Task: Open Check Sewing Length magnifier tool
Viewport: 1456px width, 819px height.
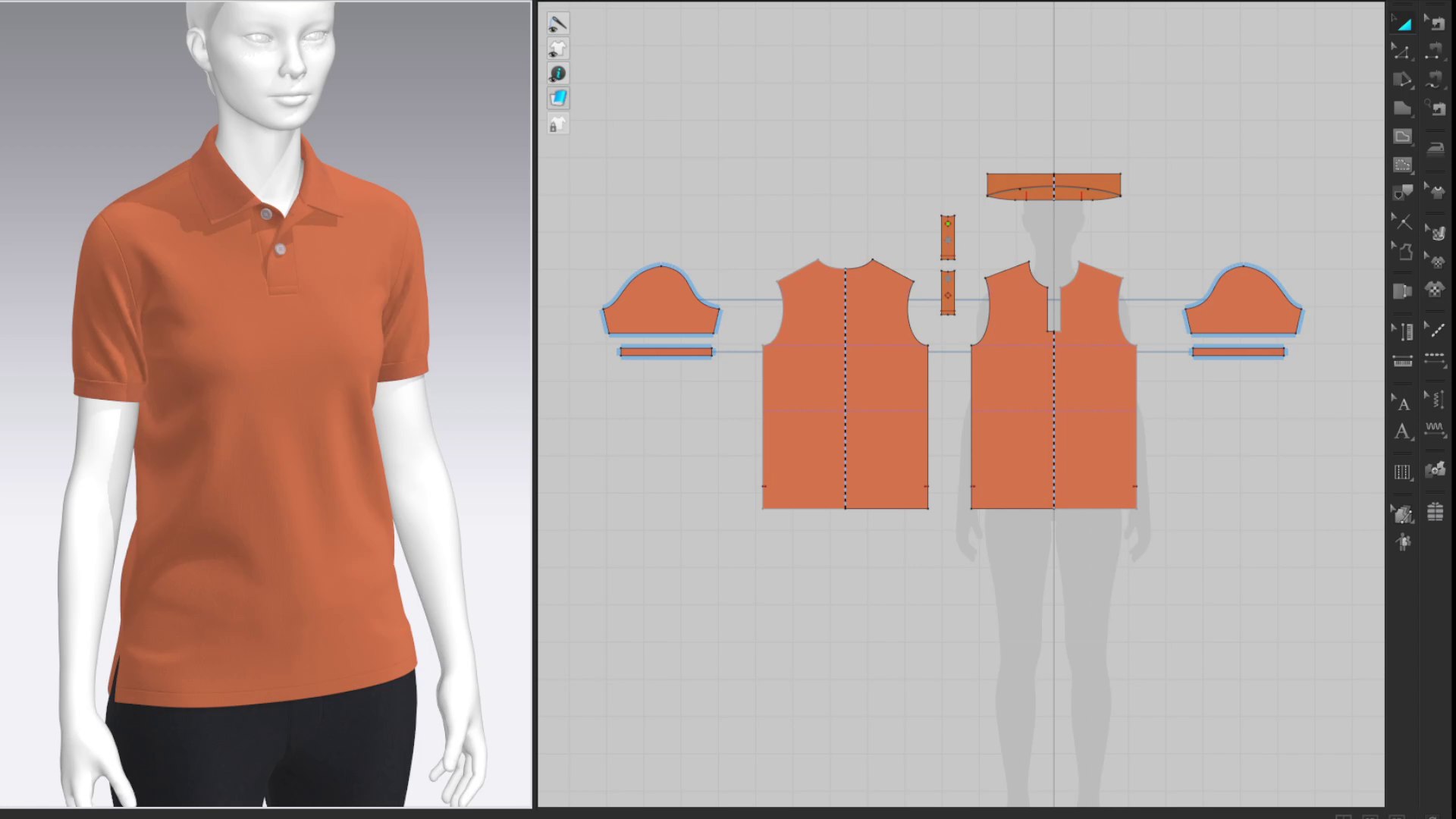Action: [1434, 108]
